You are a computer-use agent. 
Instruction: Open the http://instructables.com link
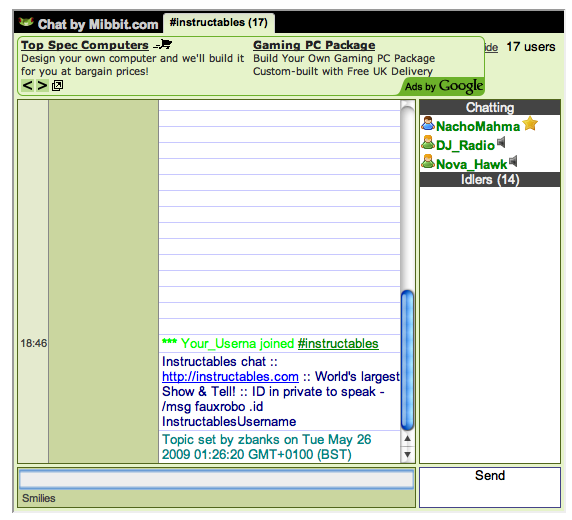point(230,376)
